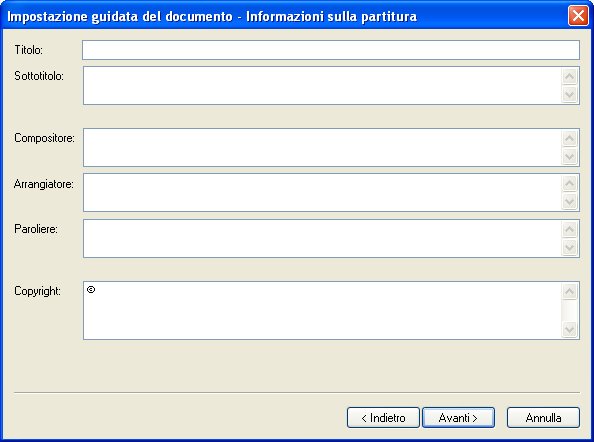Click Copyright scrollbar down arrow

[569, 330]
